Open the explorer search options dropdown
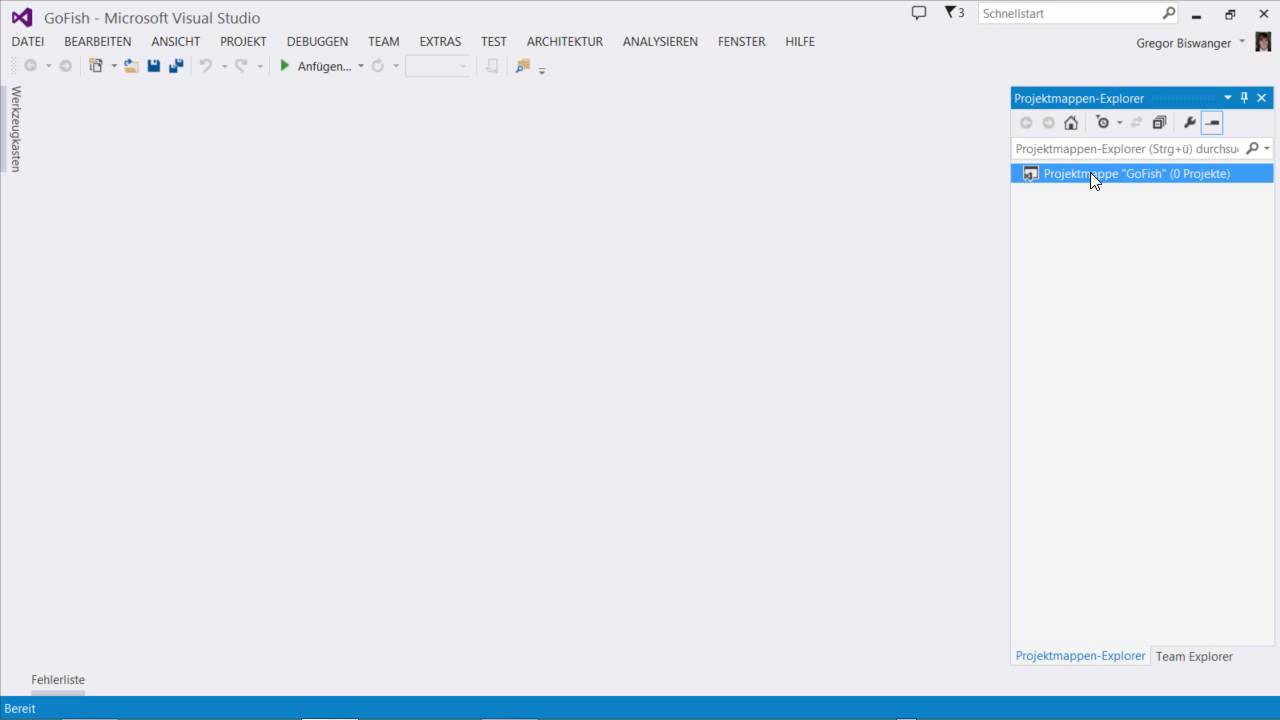The height and width of the screenshot is (720, 1280). 1267,149
